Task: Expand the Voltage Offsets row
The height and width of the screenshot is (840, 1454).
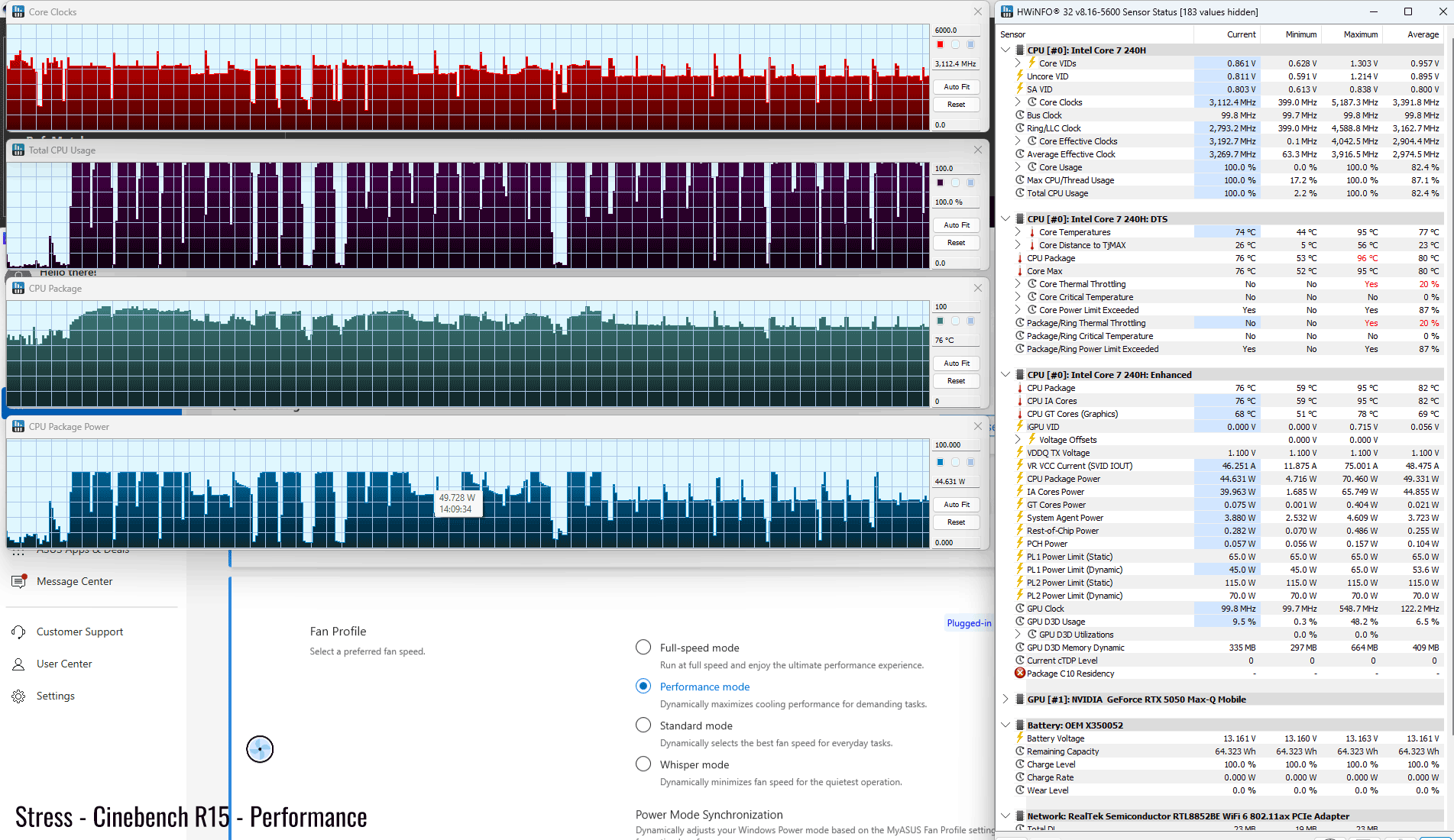Action: pyautogui.click(x=1018, y=440)
